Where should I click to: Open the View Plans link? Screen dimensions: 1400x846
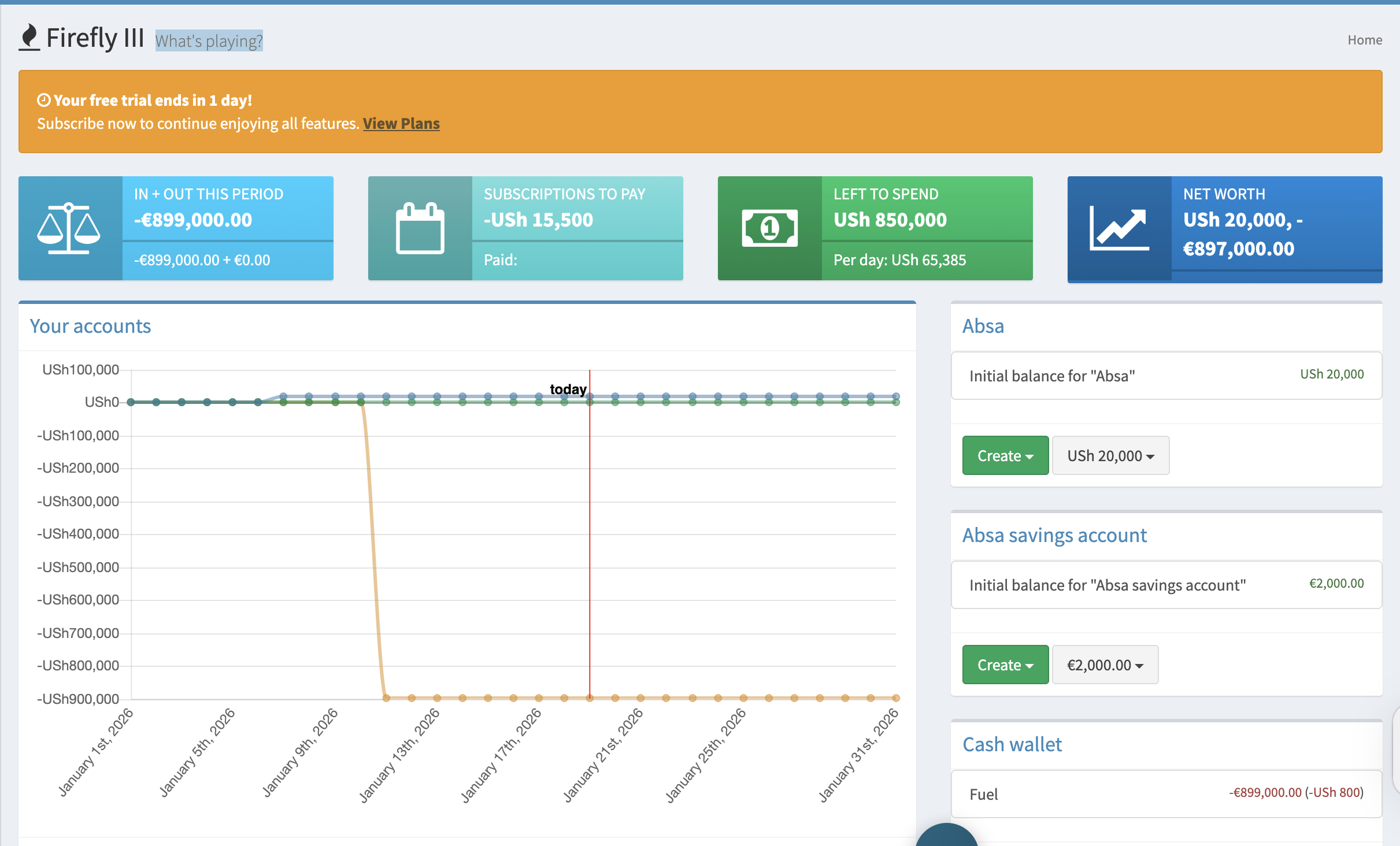pos(401,123)
